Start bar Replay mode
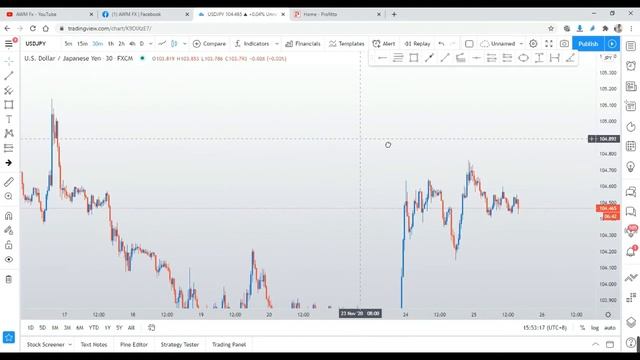Image resolution: width=640 pixels, height=360 pixels. pos(417,44)
